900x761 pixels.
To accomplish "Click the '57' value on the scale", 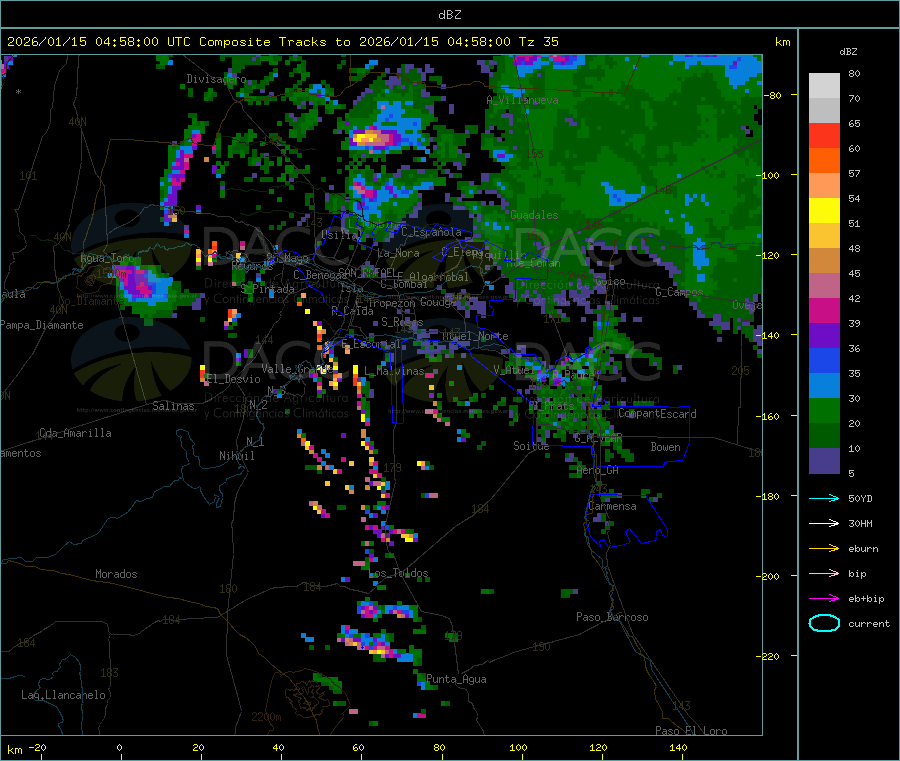I will pyautogui.click(x=854, y=173).
